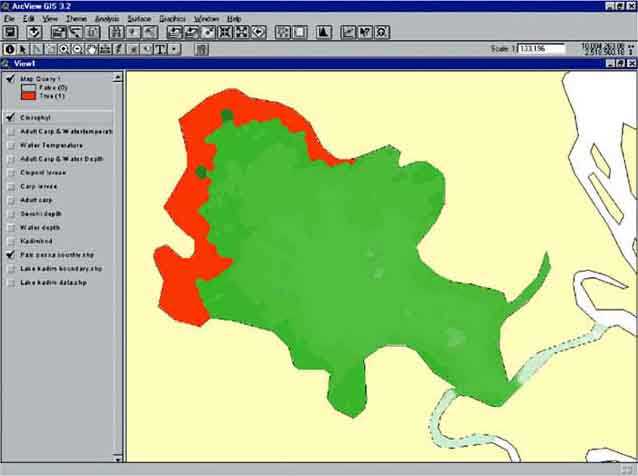Open the Theme menu

(76, 19)
